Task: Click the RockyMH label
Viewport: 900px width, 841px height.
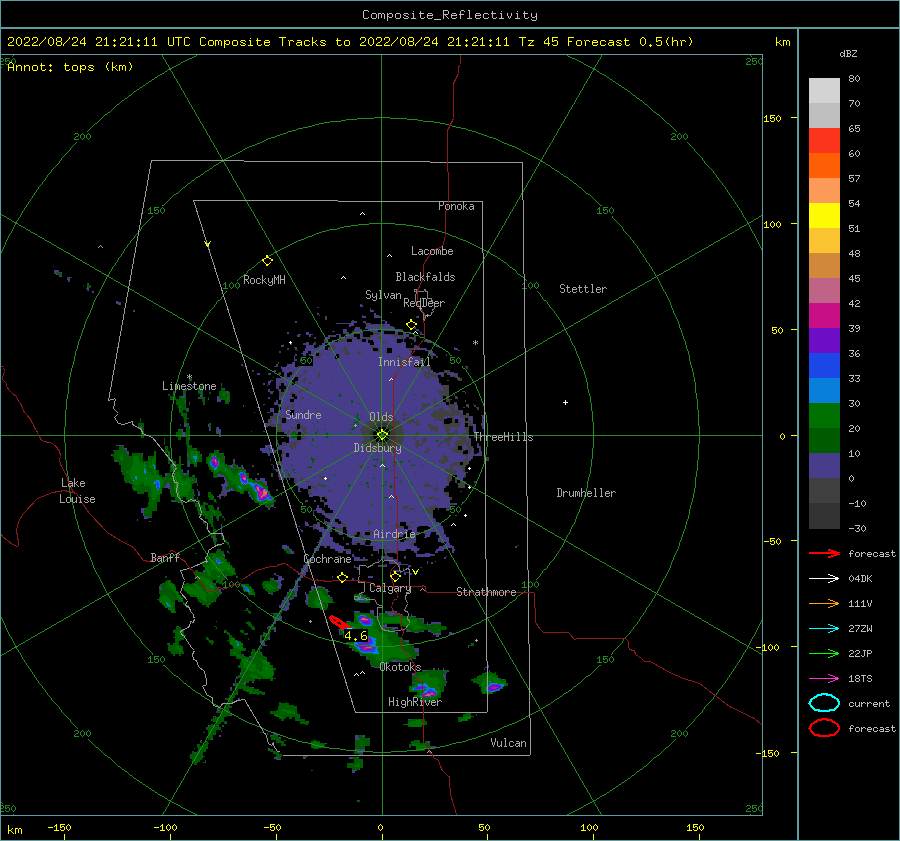Action: tap(264, 280)
